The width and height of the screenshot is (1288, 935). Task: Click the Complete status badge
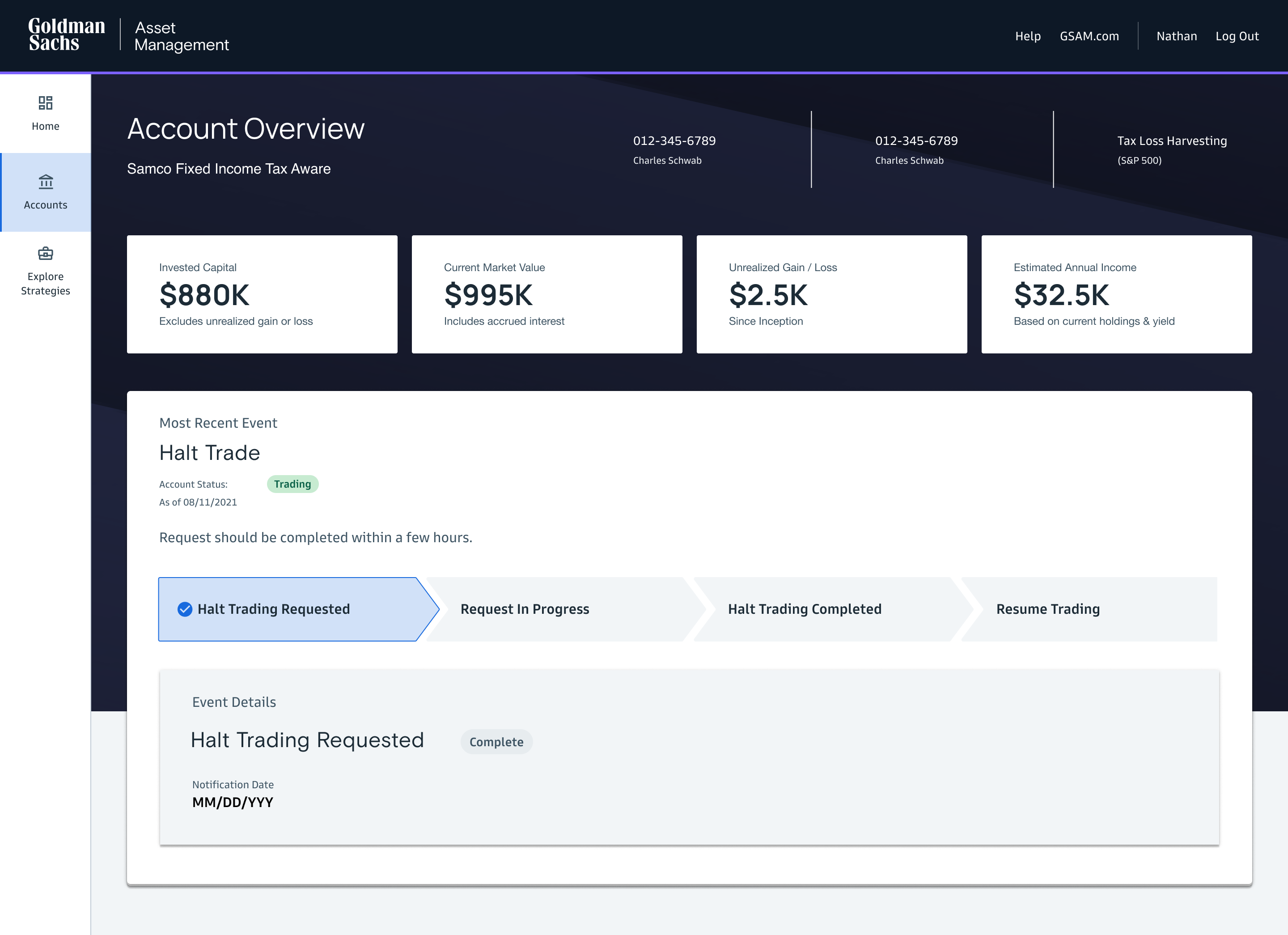496,742
